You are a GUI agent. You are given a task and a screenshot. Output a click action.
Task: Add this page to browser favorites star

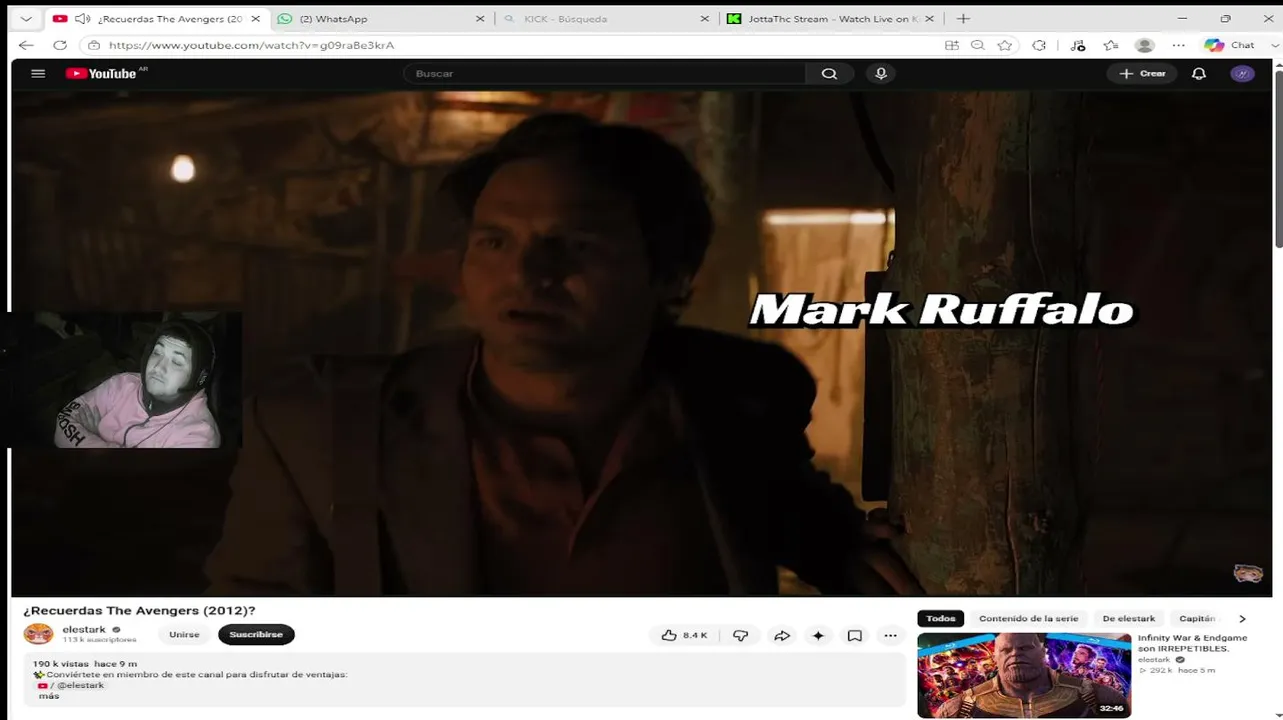tap(1005, 45)
